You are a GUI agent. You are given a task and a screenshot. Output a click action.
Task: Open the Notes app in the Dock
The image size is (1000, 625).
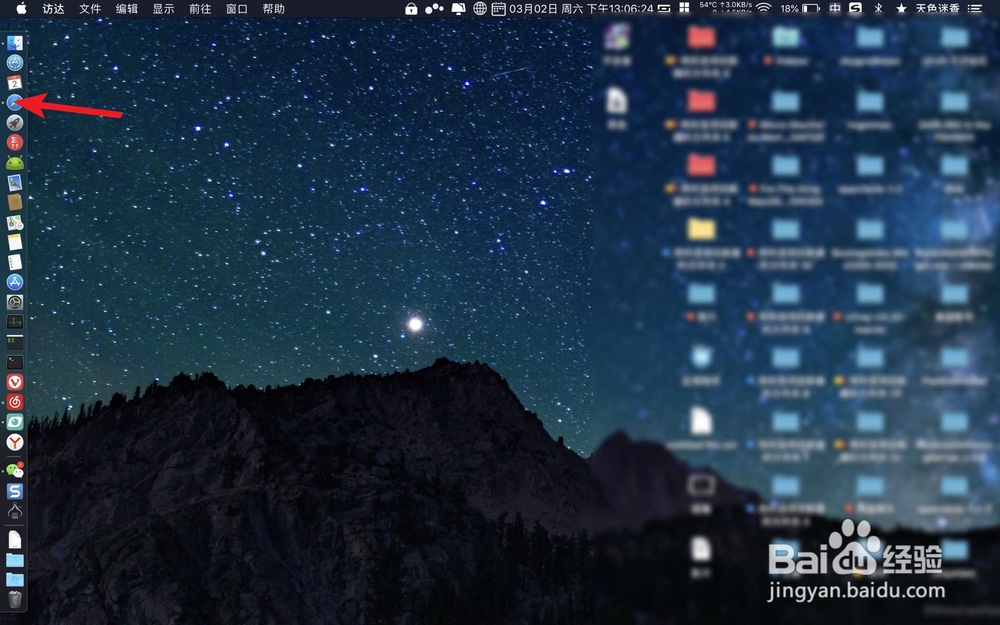(x=13, y=242)
